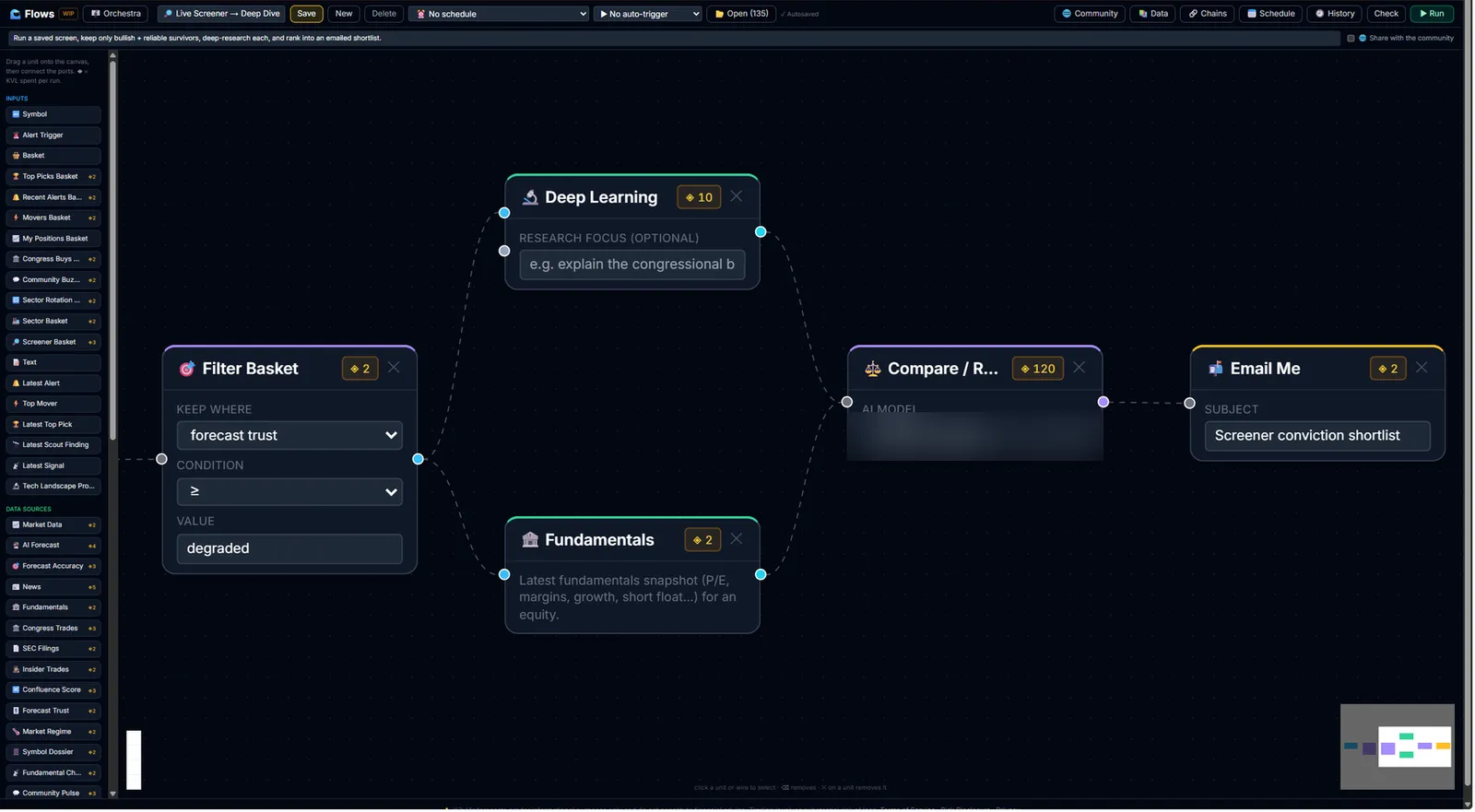Click the Open (135) button
The width and height of the screenshot is (1475, 812).
pos(742,14)
